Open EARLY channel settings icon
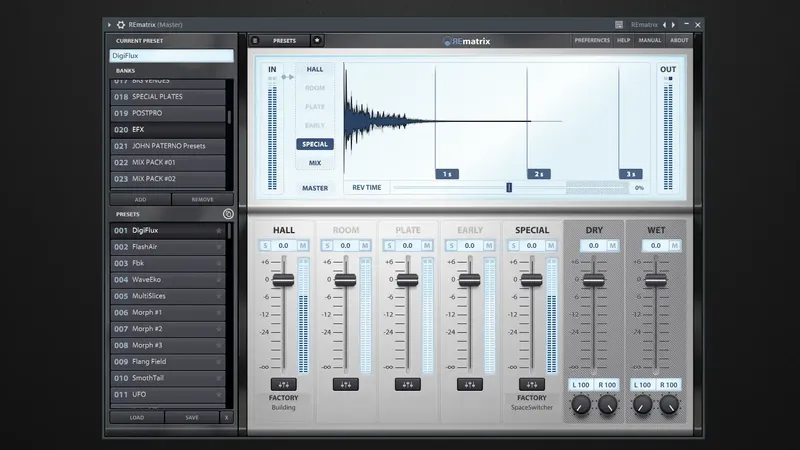This screenshot has width=800, height=450. (469, 384)
